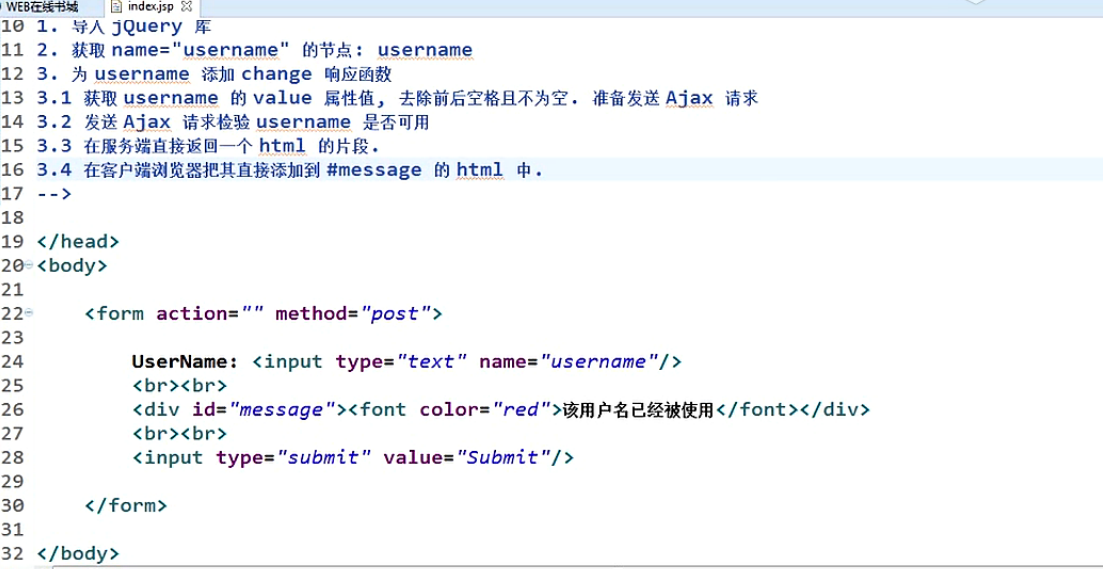Click the type="text" attribute on line 24
This screenshot has width=1103, height=569.
pyautogui.click(x=402, y=362)
